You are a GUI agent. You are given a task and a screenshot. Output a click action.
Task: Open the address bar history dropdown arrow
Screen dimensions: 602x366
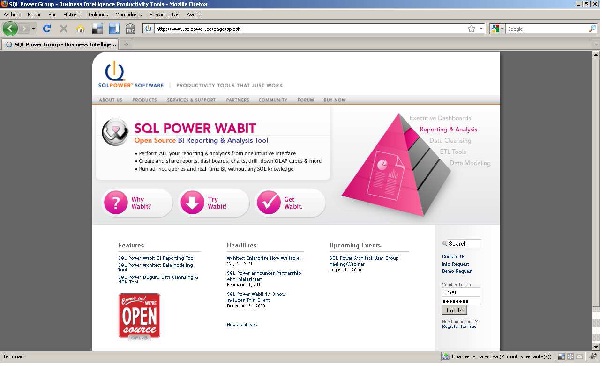481,29
